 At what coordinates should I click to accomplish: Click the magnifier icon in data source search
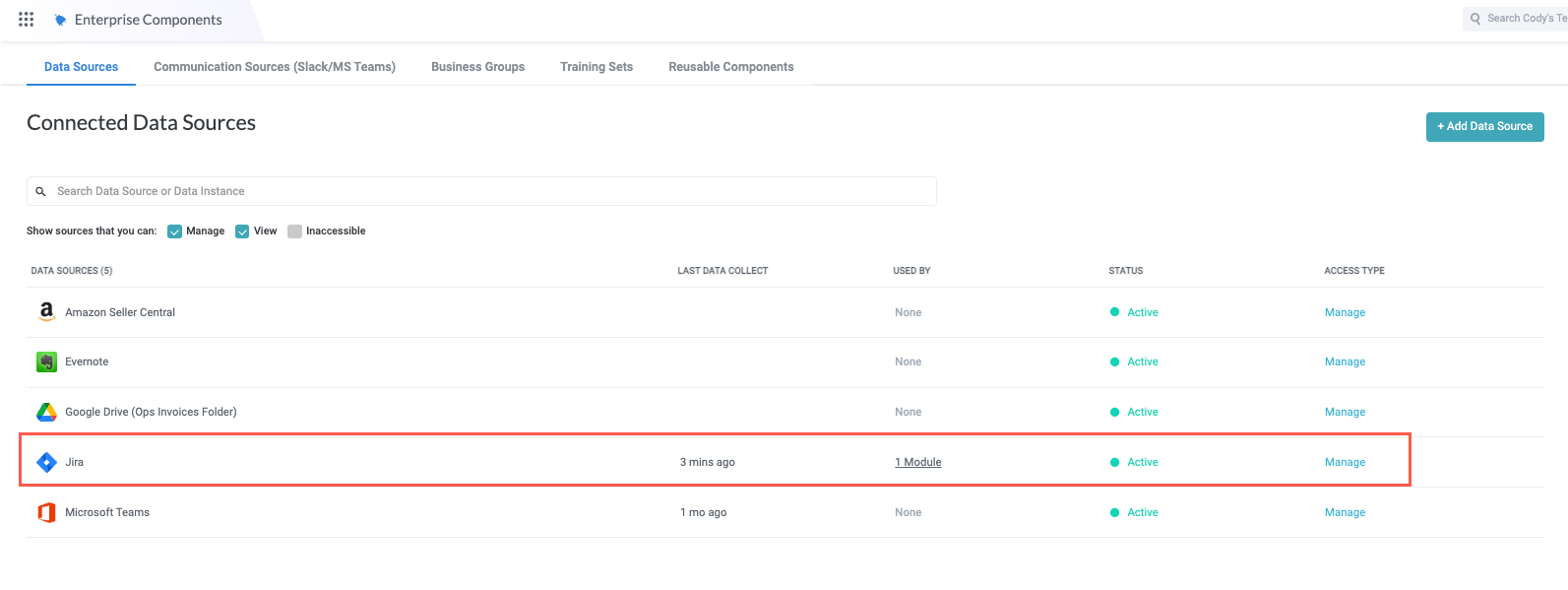(x=41, y=192)
